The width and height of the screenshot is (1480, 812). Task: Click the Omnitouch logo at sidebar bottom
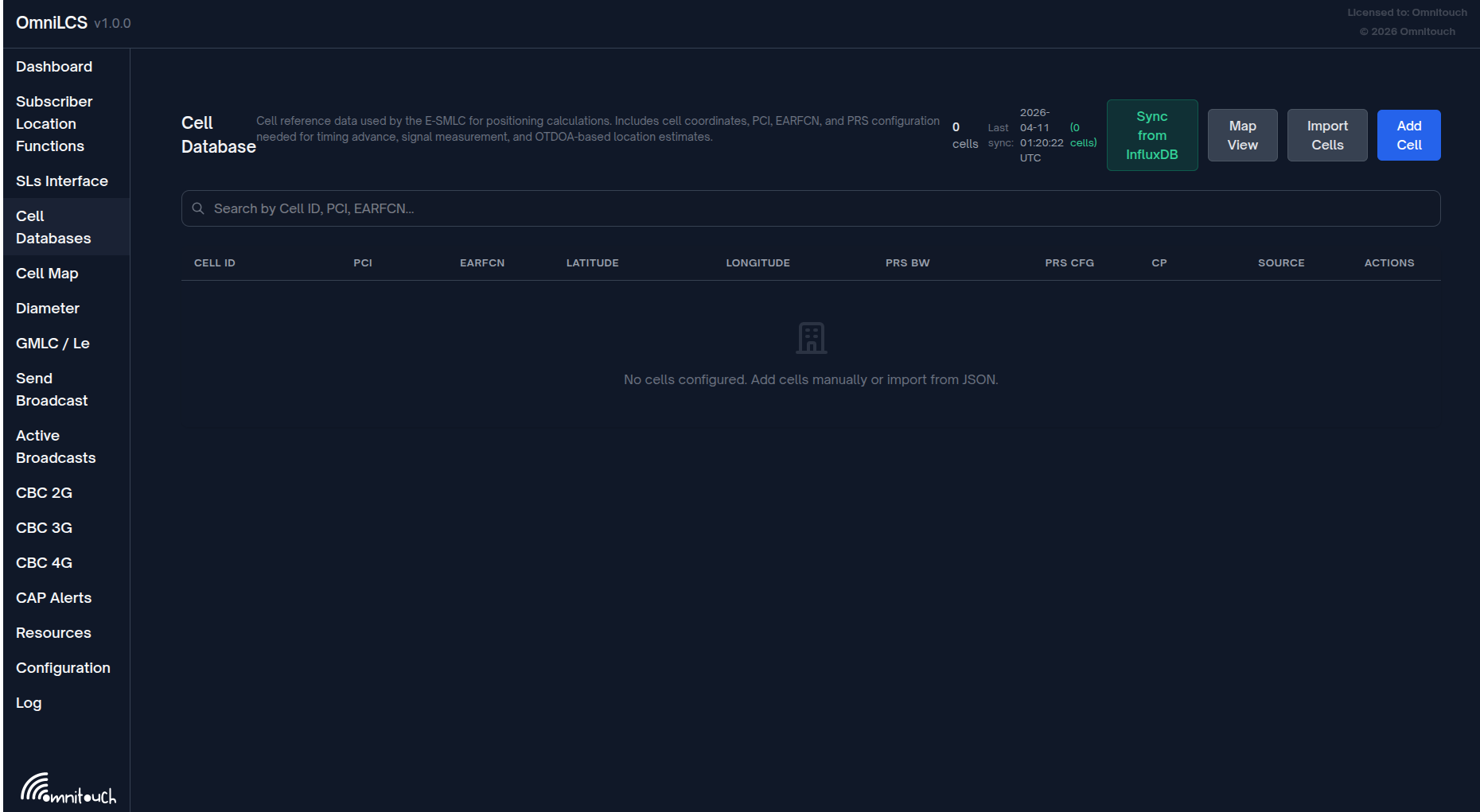[68, 787]
